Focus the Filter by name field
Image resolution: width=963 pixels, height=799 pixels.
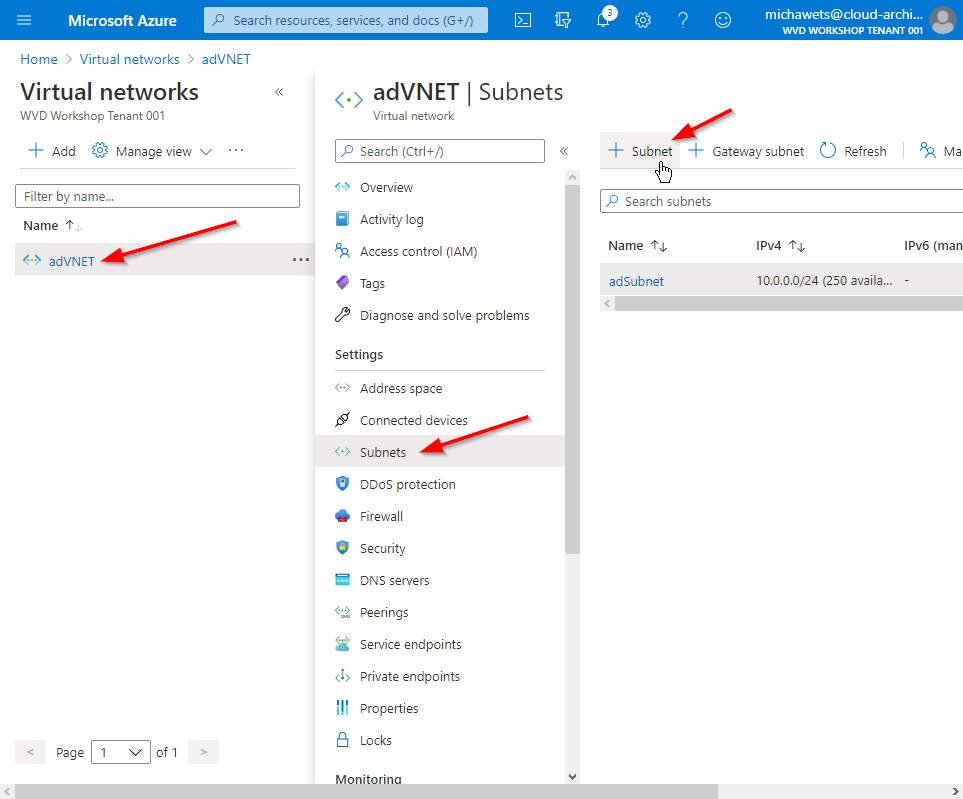pyautogui.click(x=157, y=196)
